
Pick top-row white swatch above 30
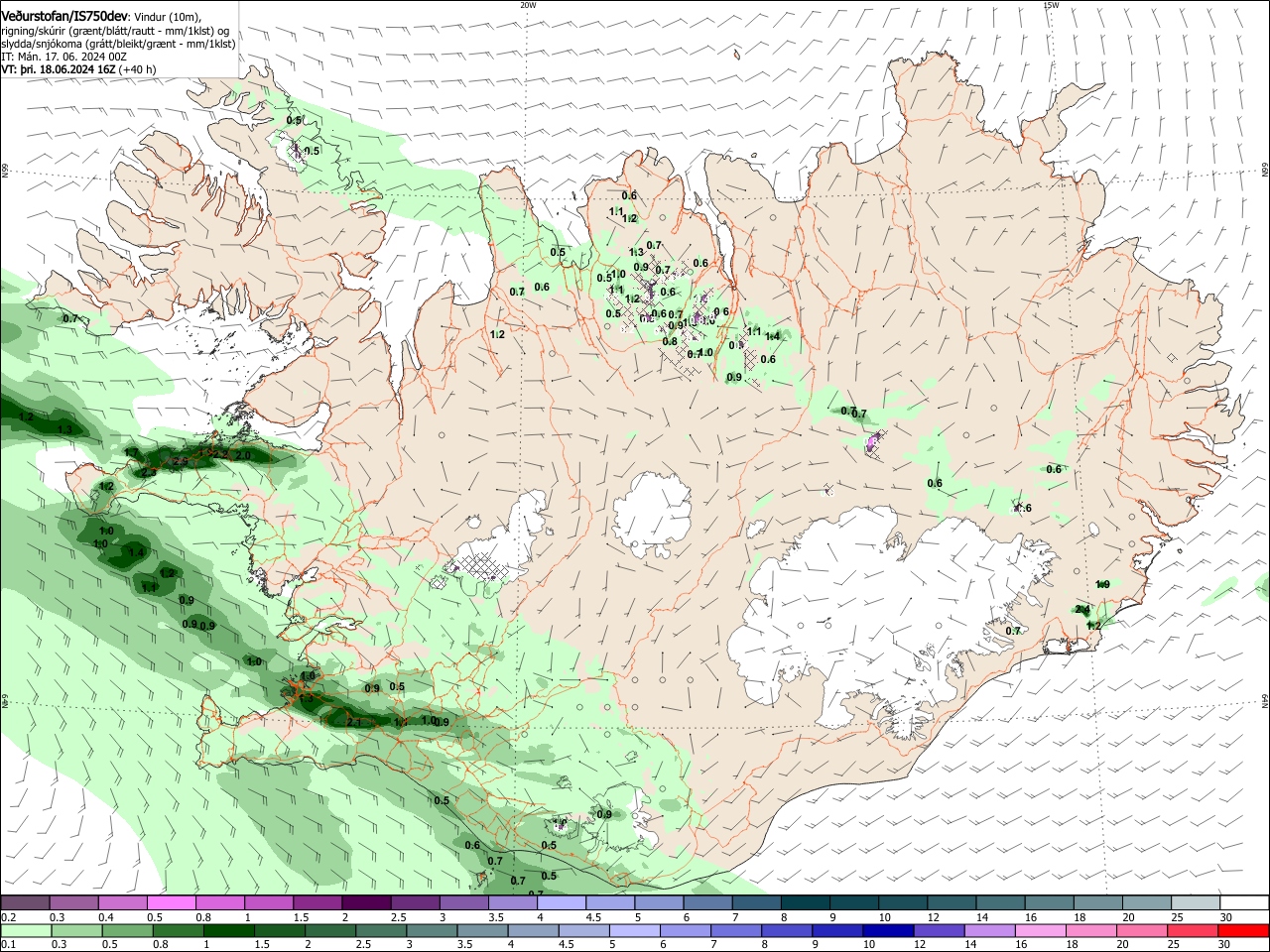click(x=1245, y=902)
